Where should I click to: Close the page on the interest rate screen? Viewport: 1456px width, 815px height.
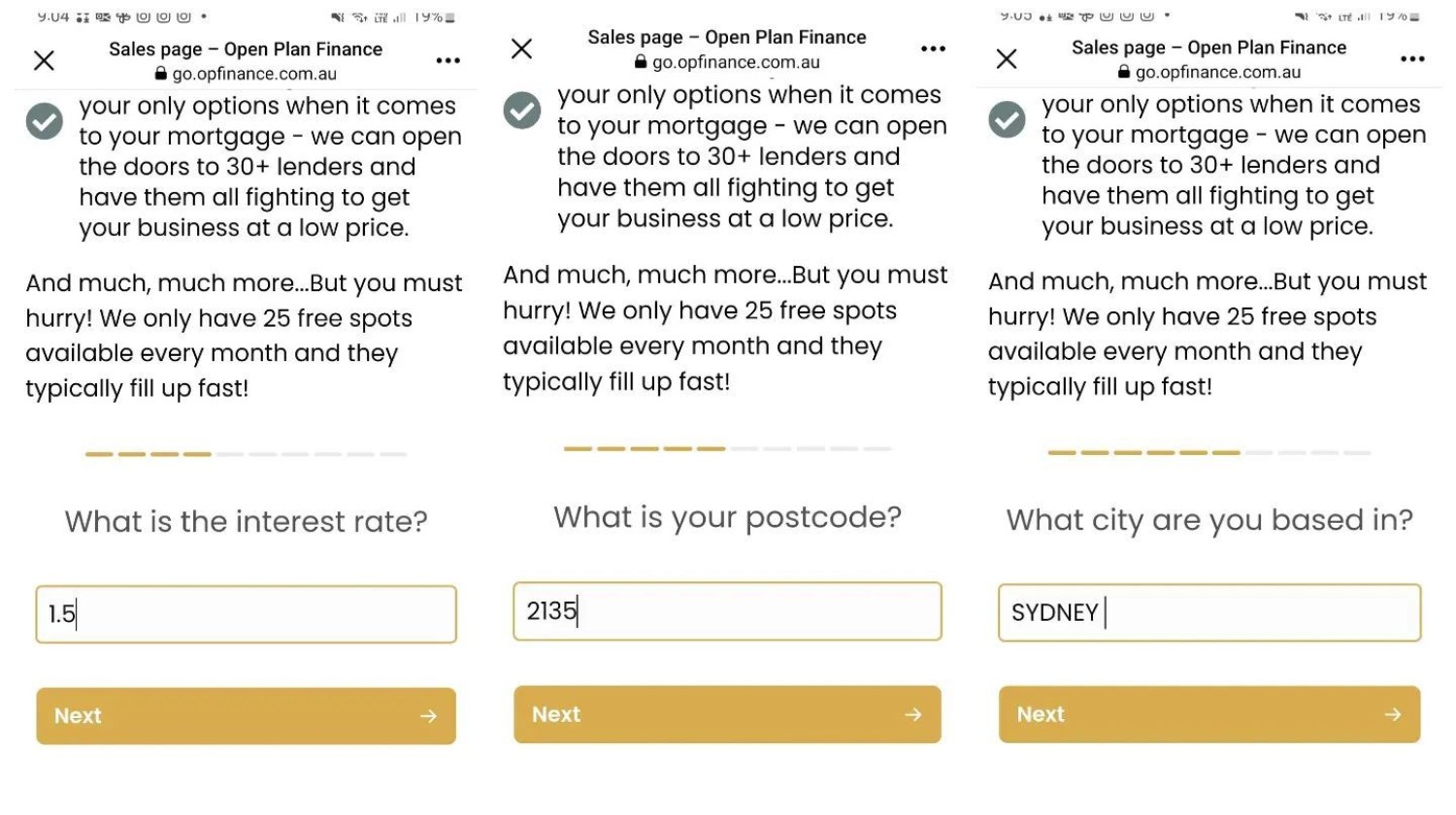pos(44,61)
